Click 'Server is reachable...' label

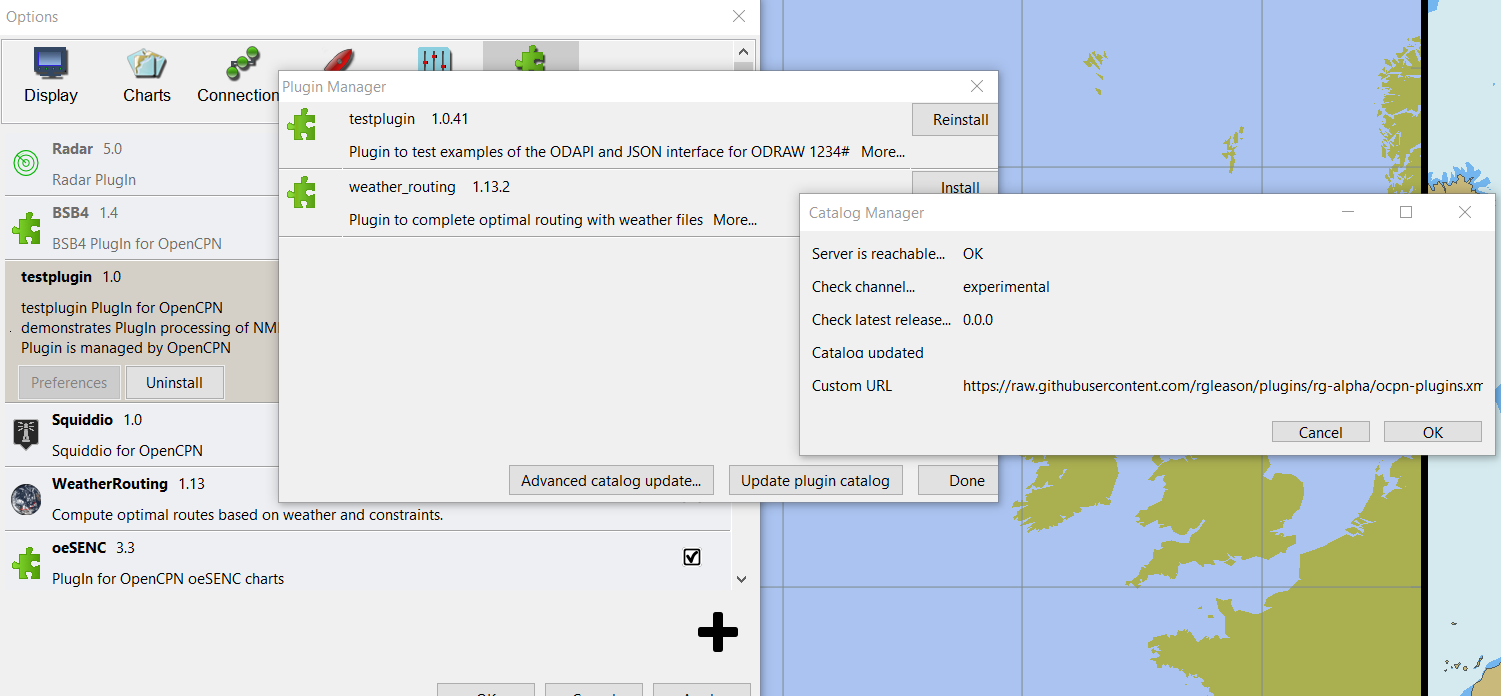[878, 254]
